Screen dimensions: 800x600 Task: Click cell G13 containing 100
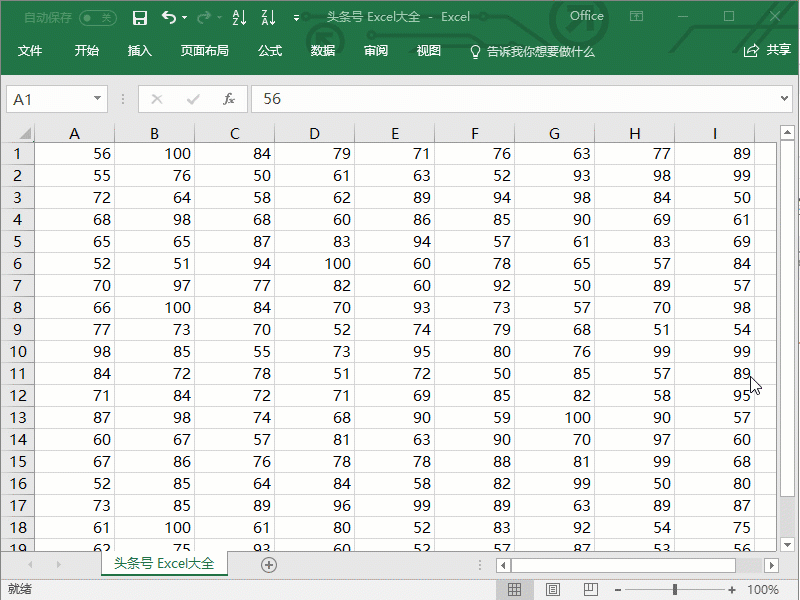pyautogui.click(x=555, y=418)
